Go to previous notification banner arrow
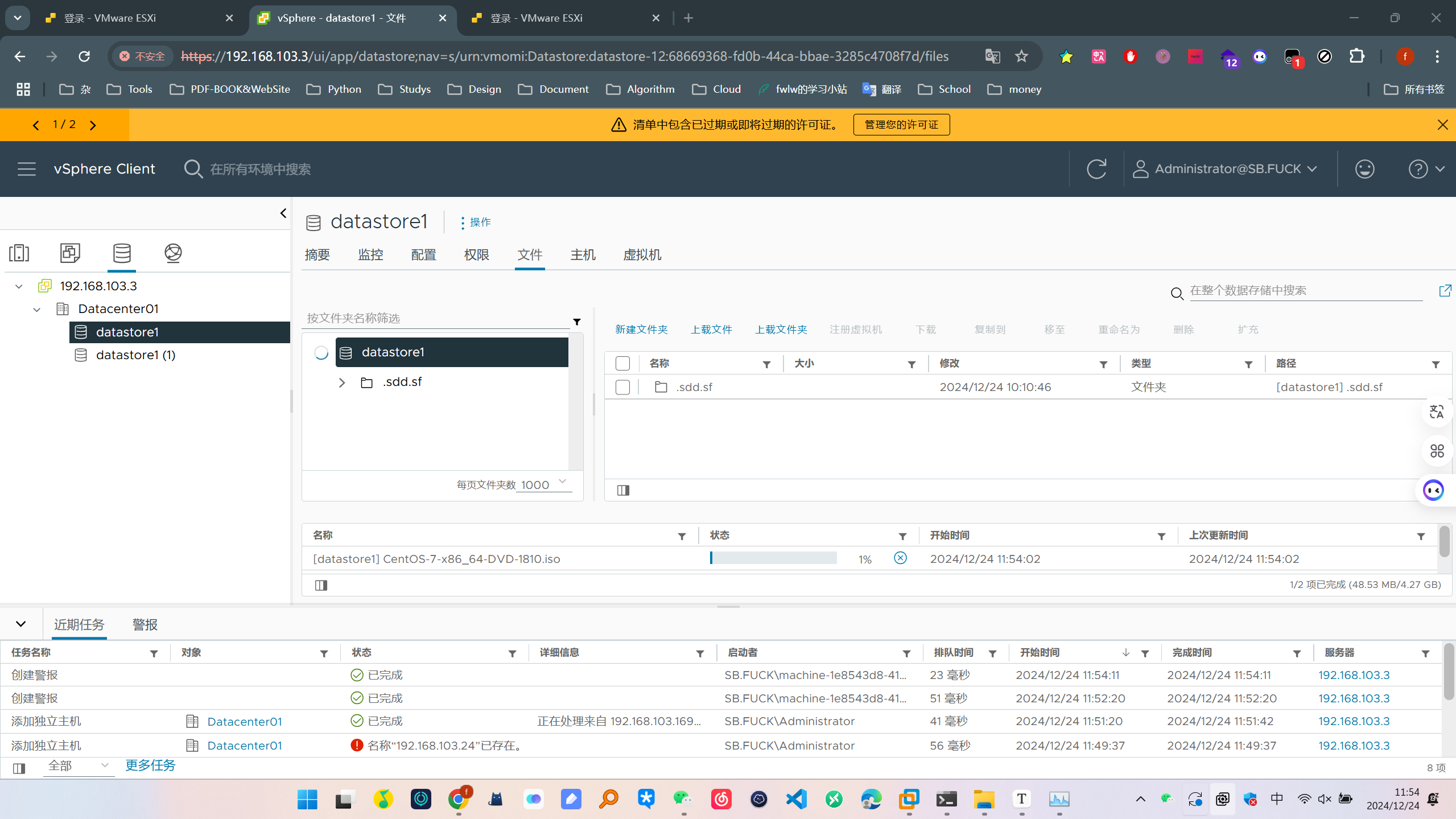Screen dimensions: 1456x819 click(x=36, y=125)
